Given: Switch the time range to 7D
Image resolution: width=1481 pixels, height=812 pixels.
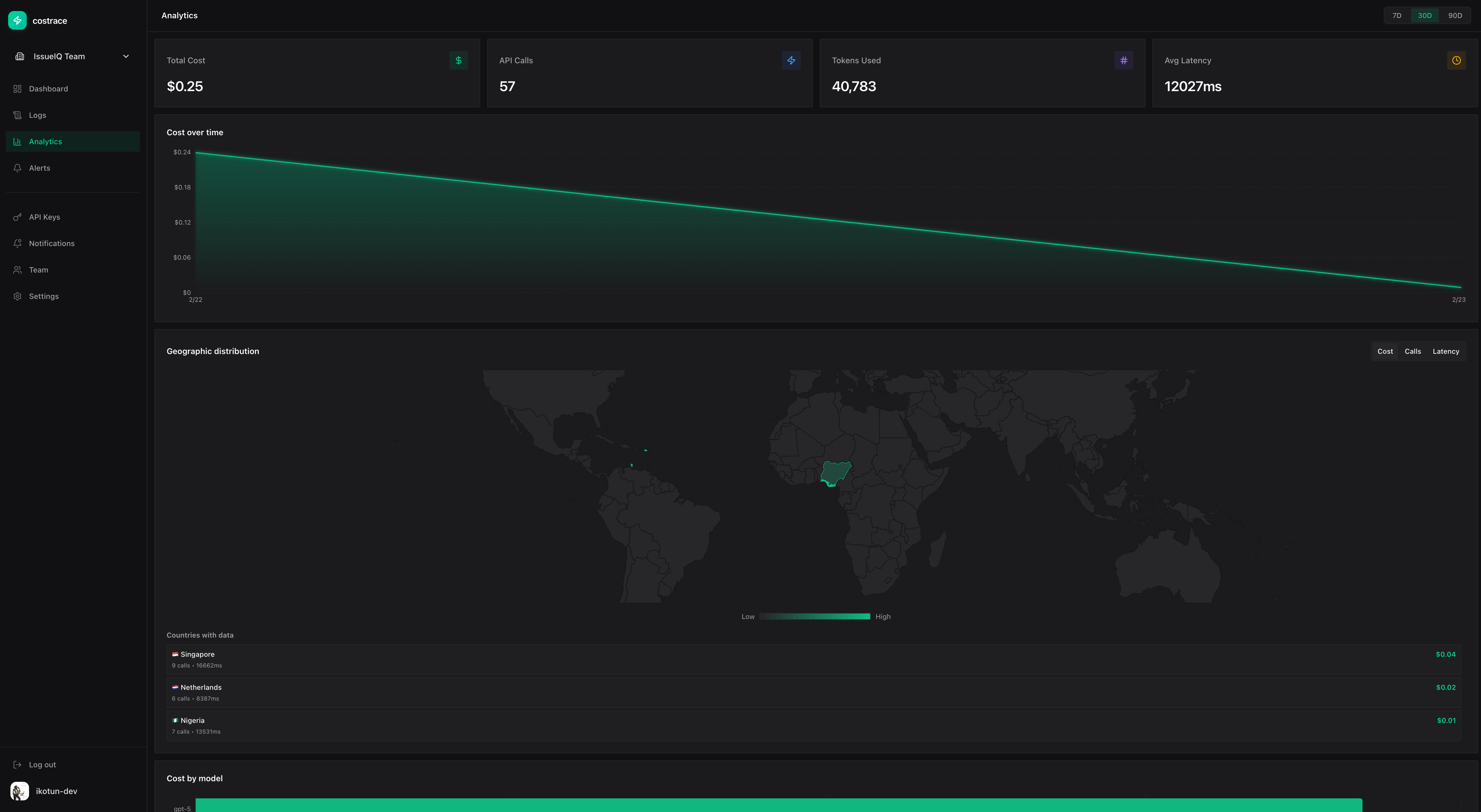Looking at the screenshot, I should (x=1397, y=15).
